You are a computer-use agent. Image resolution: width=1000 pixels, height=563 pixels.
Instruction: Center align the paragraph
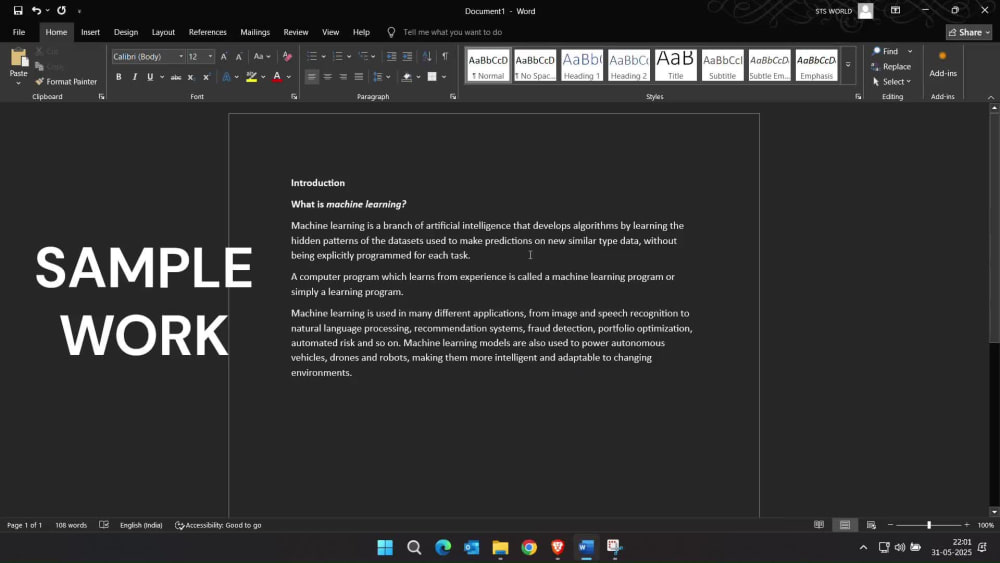[x=327, y=77]
